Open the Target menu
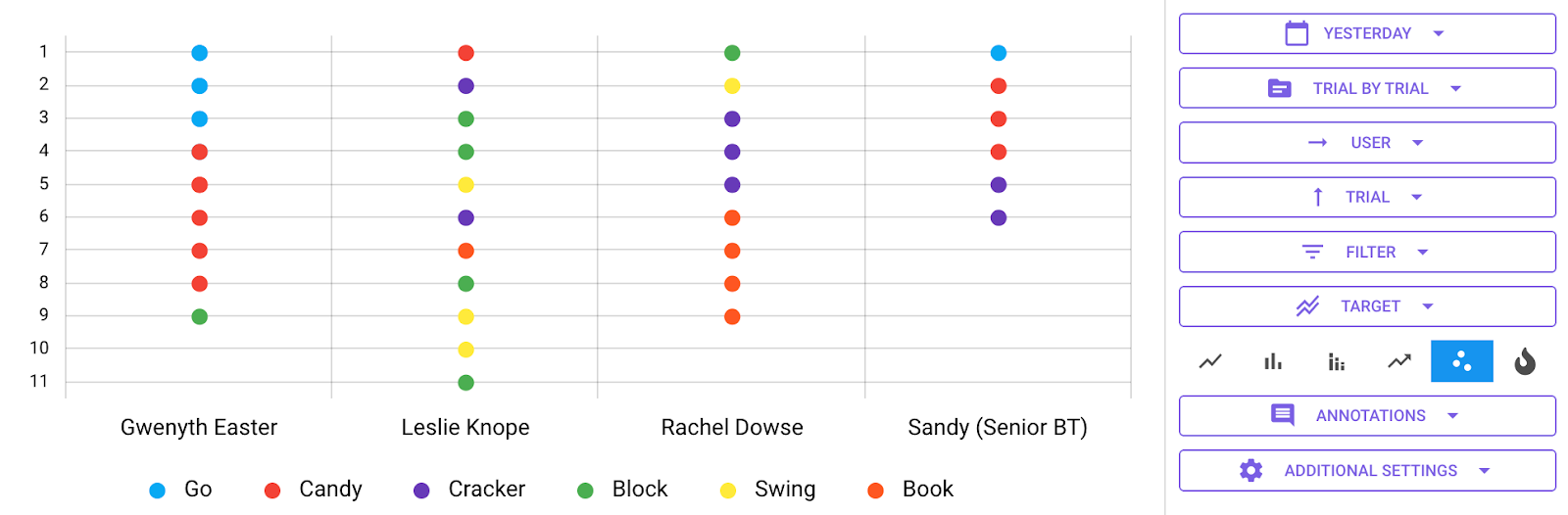Image resolution: width=1568 pixels, height=515 pixels. click(x=1367, y=306)
